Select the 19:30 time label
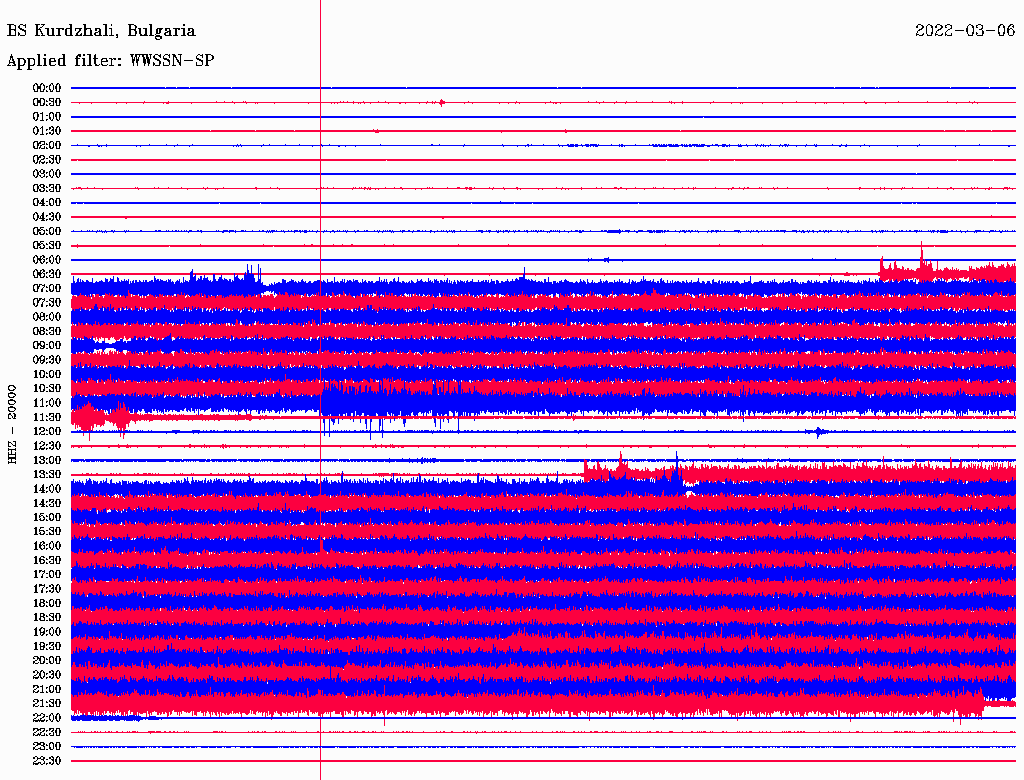 pos(47,646)
